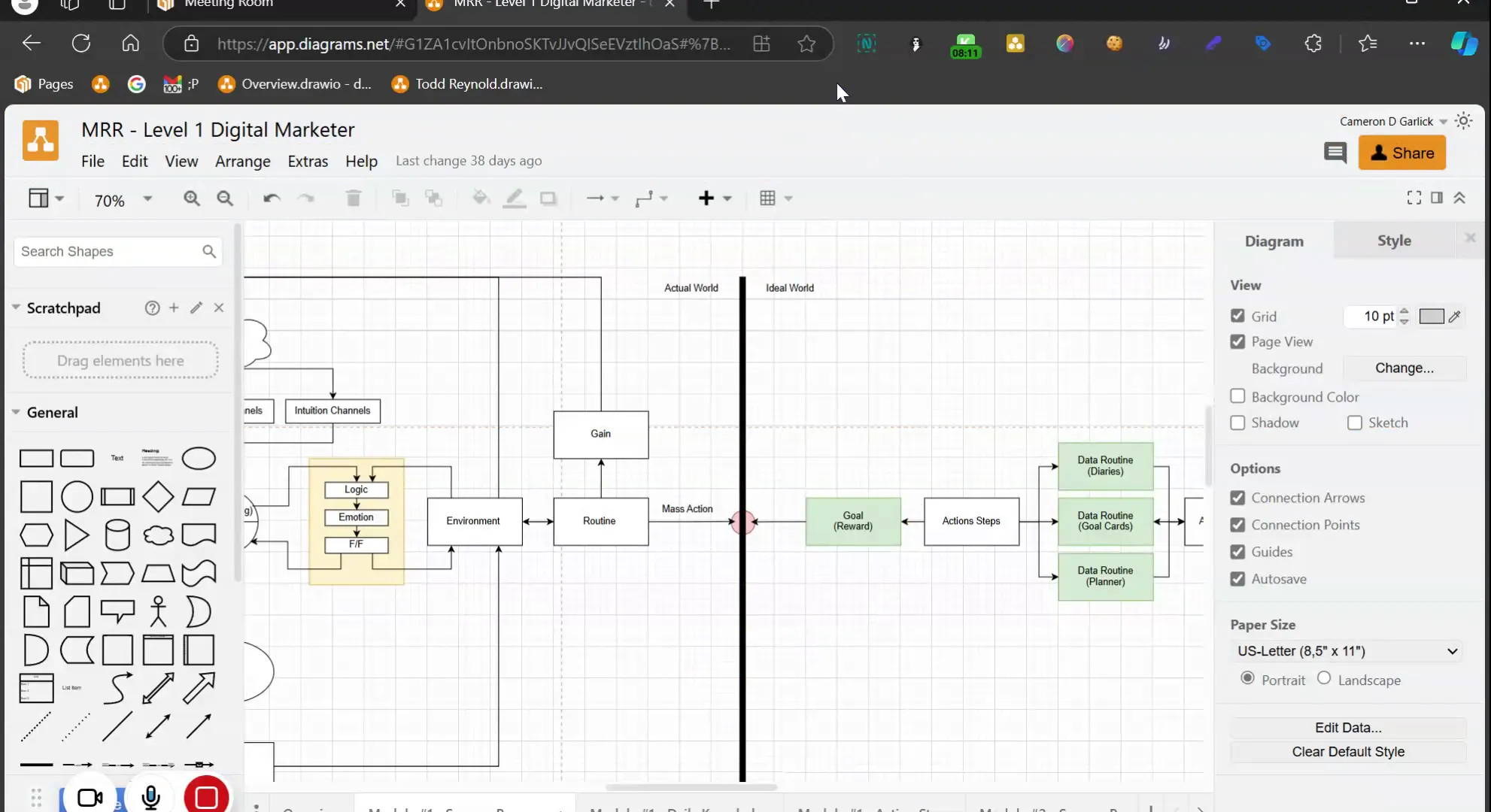Toggle the Guides checkbox
The height and width of the screenshot is (812, 1491).
(1237, 552)
